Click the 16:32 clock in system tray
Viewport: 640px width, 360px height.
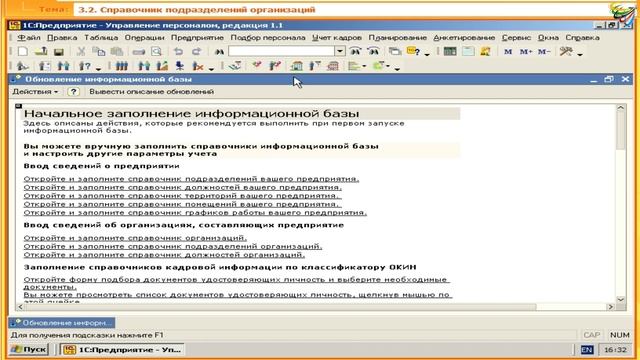[x=615, y=350]
